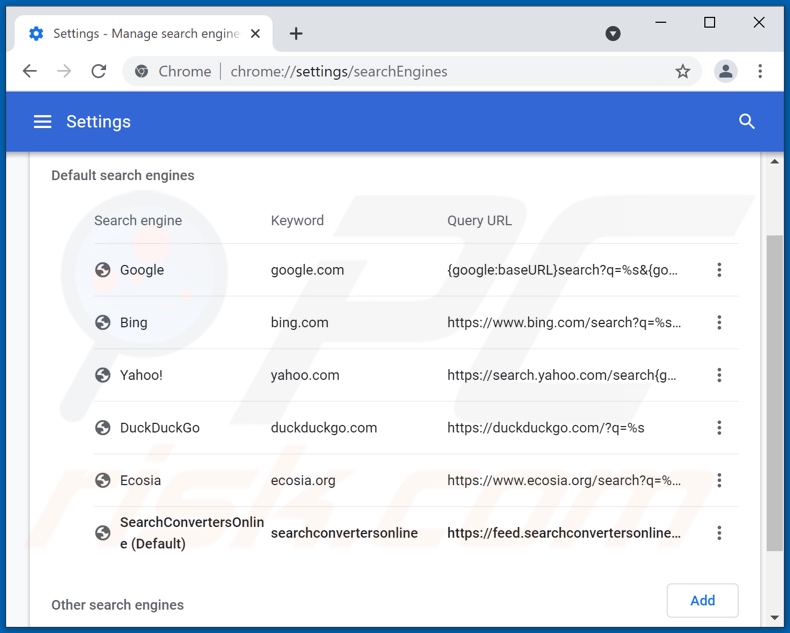Click the Keyword column header
790x633 pixels.
(x=297, y=221)
